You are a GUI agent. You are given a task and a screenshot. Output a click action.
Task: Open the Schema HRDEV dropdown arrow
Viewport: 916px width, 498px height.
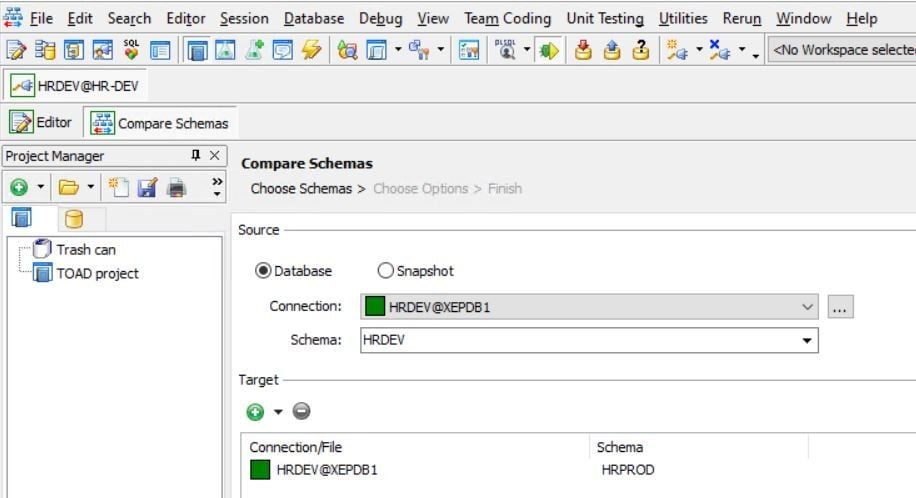(807, 341)
